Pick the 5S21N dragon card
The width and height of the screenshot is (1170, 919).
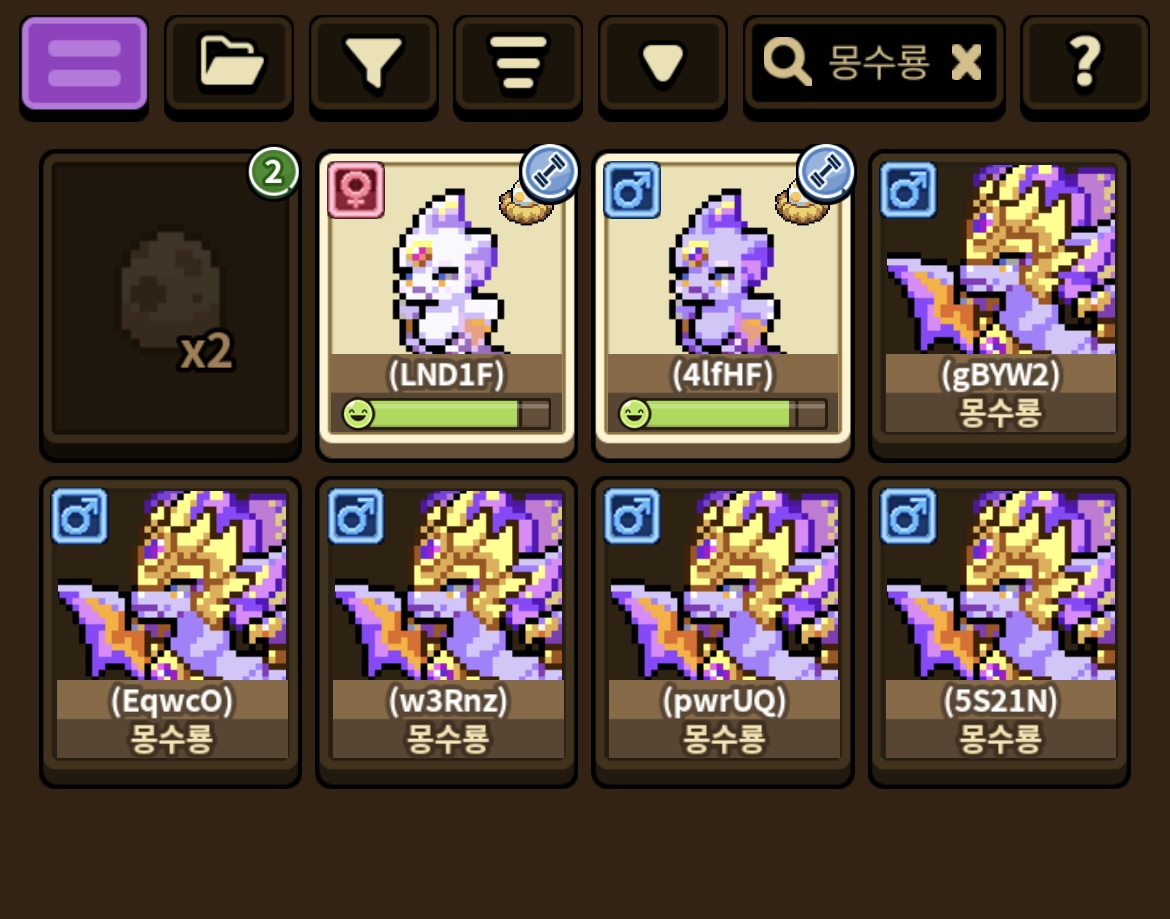[1000, 630]
